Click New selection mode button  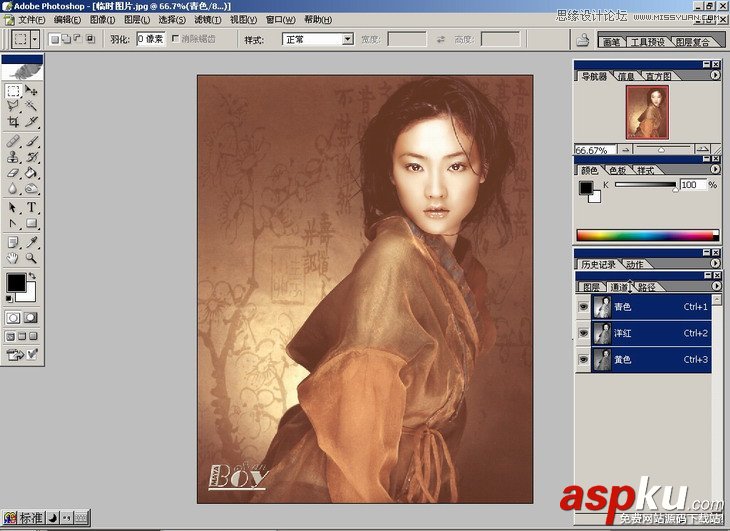click(54, 40)
